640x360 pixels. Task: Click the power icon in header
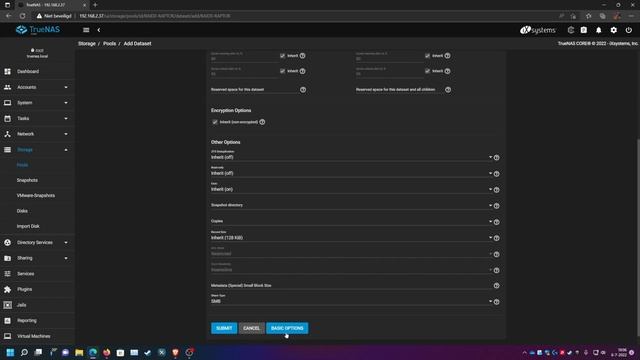point(629,30)
